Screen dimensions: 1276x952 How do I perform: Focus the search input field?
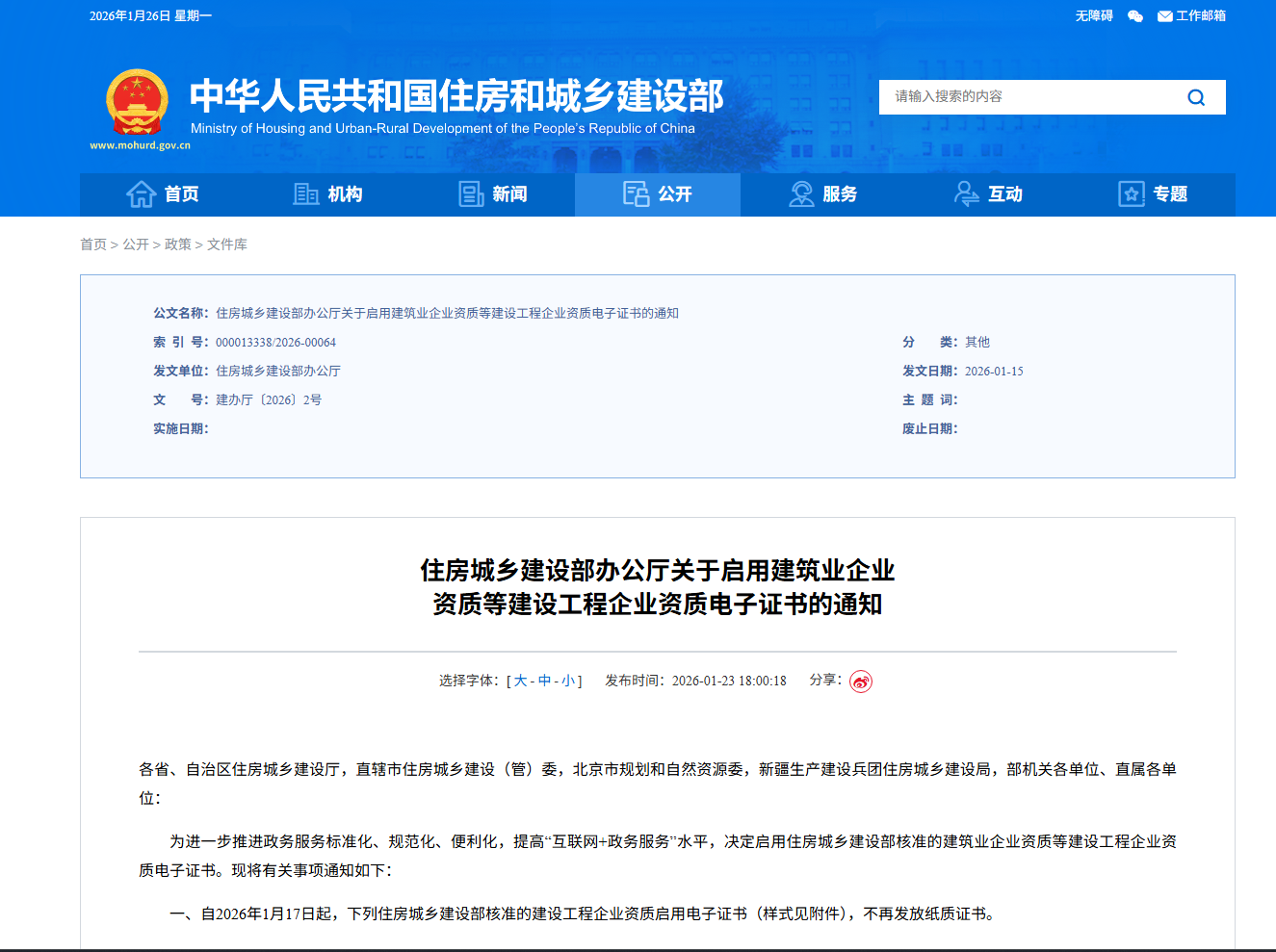(x=1030, y=97)
